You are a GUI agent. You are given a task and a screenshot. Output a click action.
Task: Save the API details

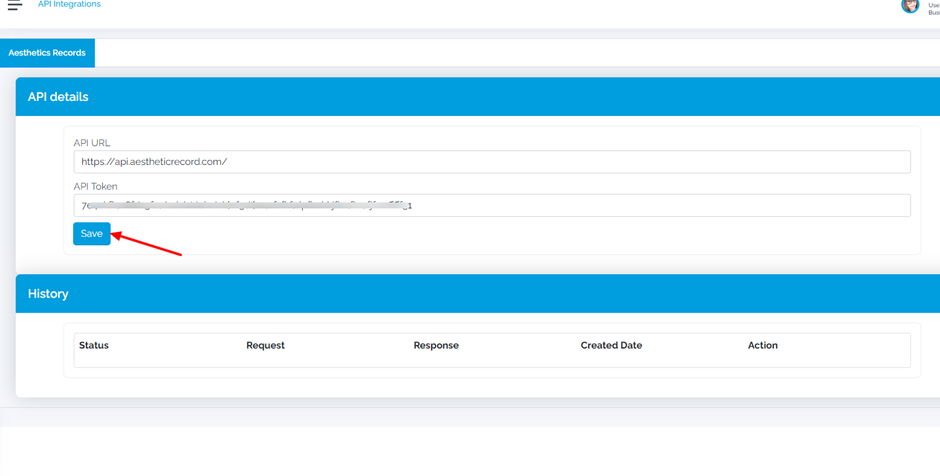click(92, 234)
